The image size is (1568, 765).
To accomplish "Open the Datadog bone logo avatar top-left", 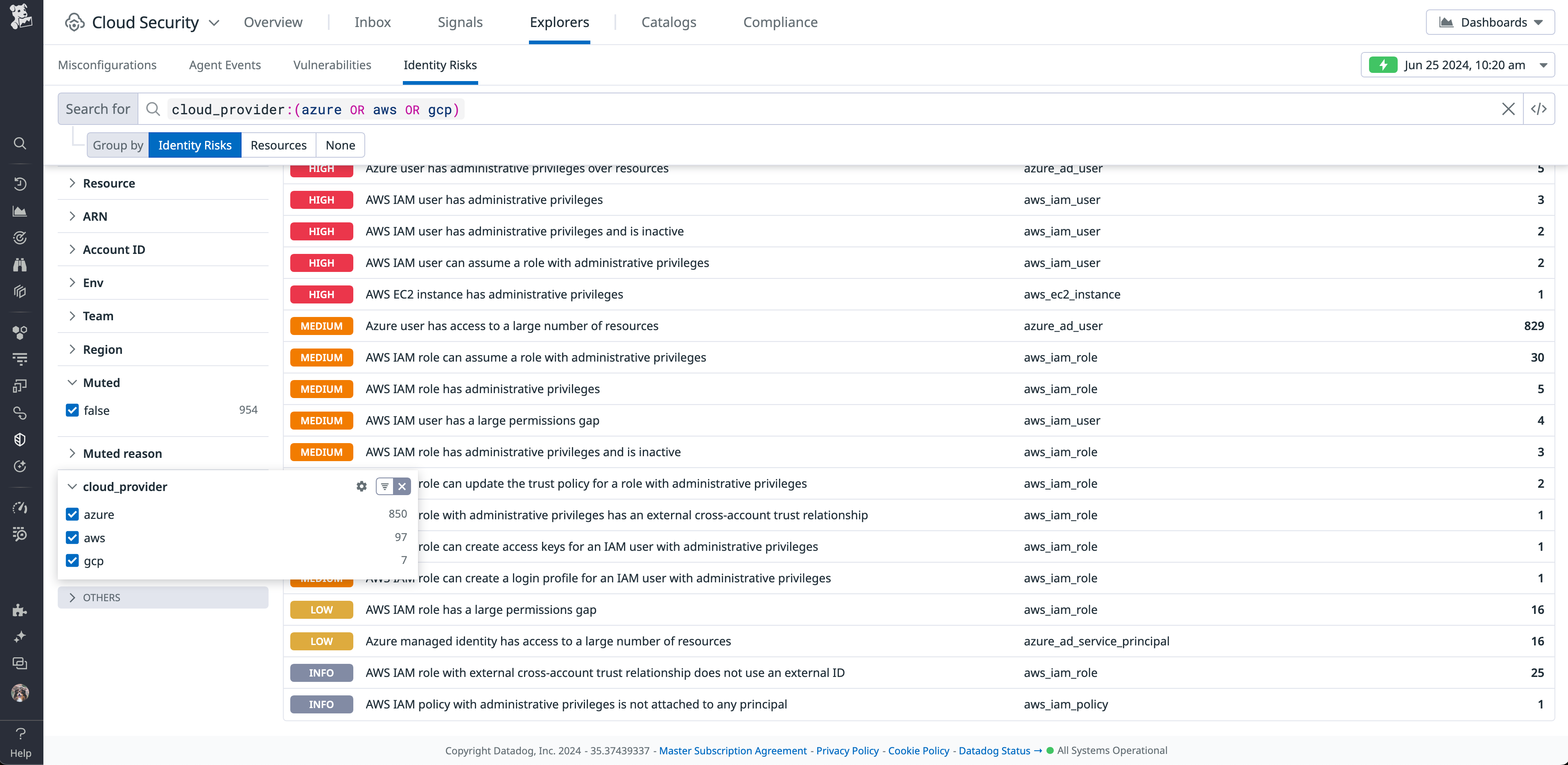I will point(21,17).
